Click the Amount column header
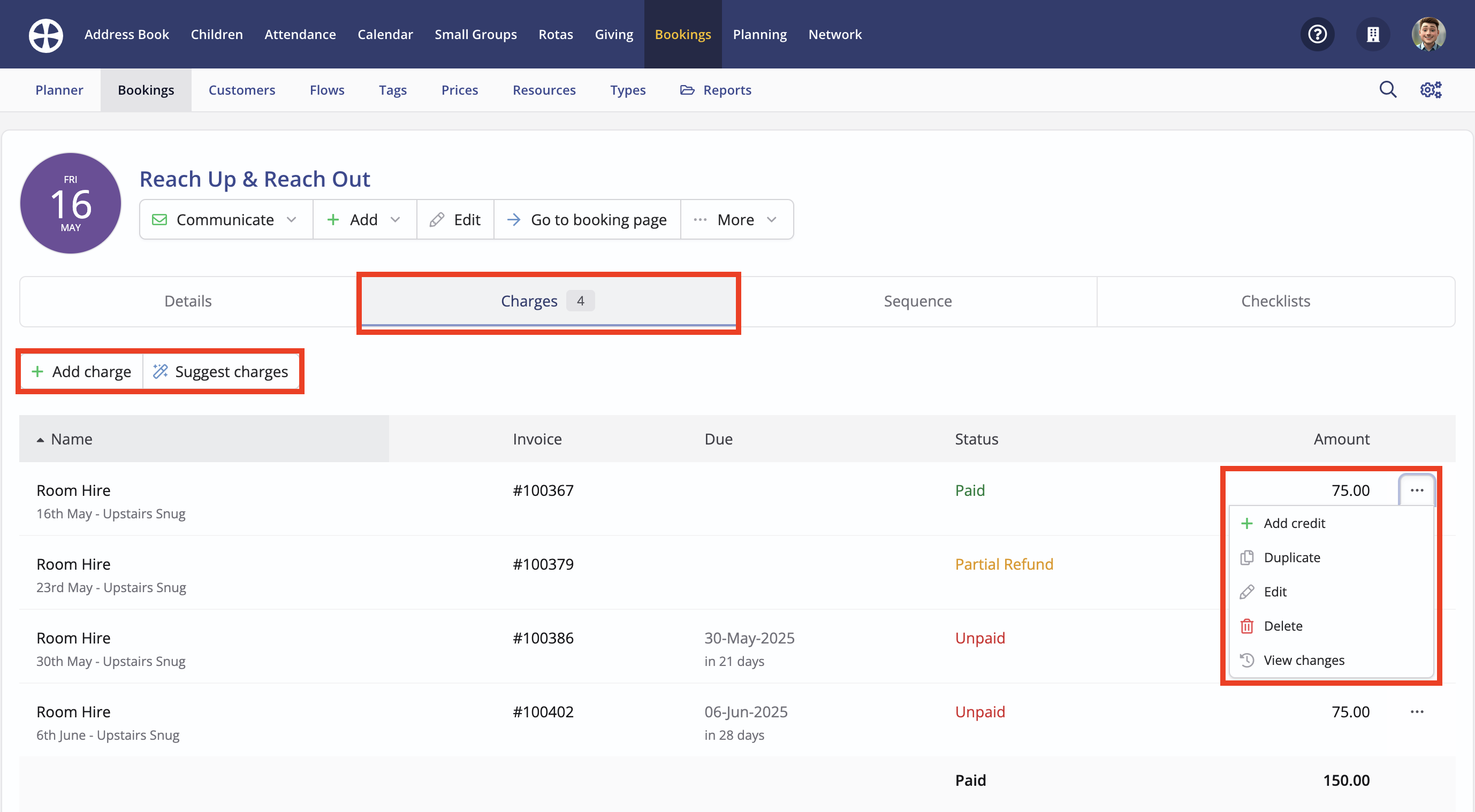This screenshot has height=812, width=1475. [x=1342, y=439]
